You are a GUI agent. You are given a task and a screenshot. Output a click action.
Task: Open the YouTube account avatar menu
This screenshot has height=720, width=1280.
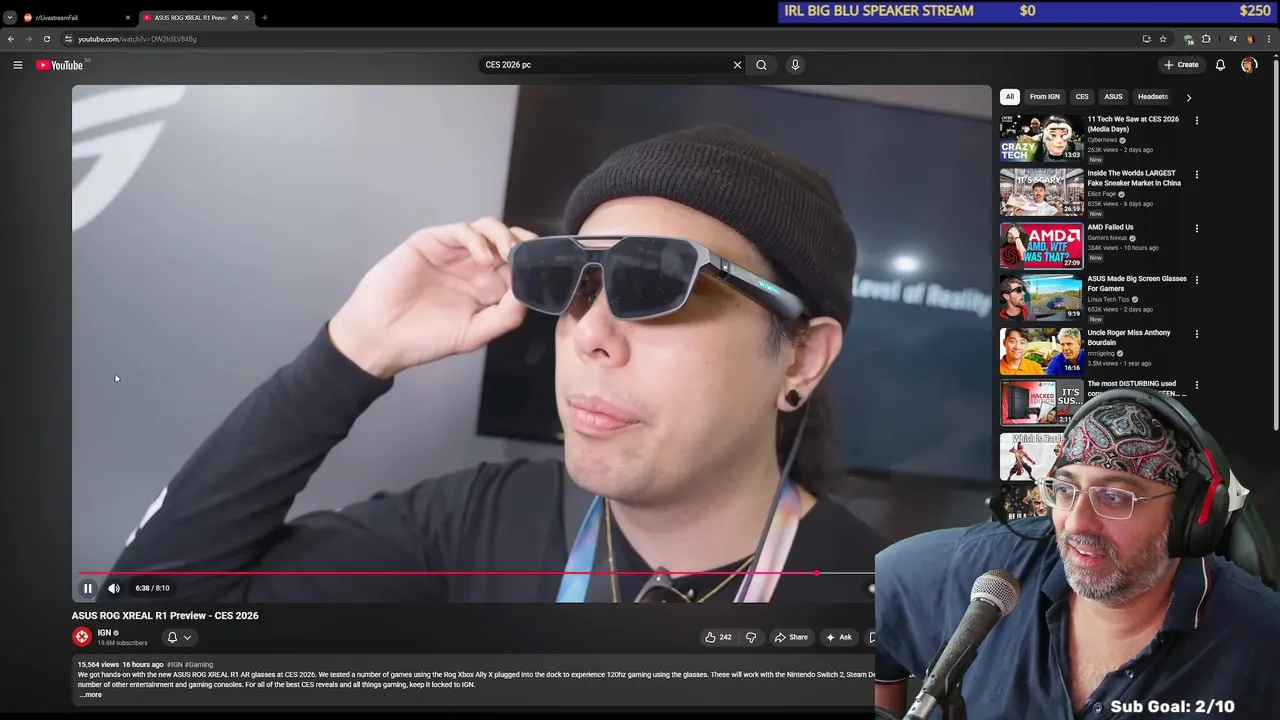(1248, 65)
